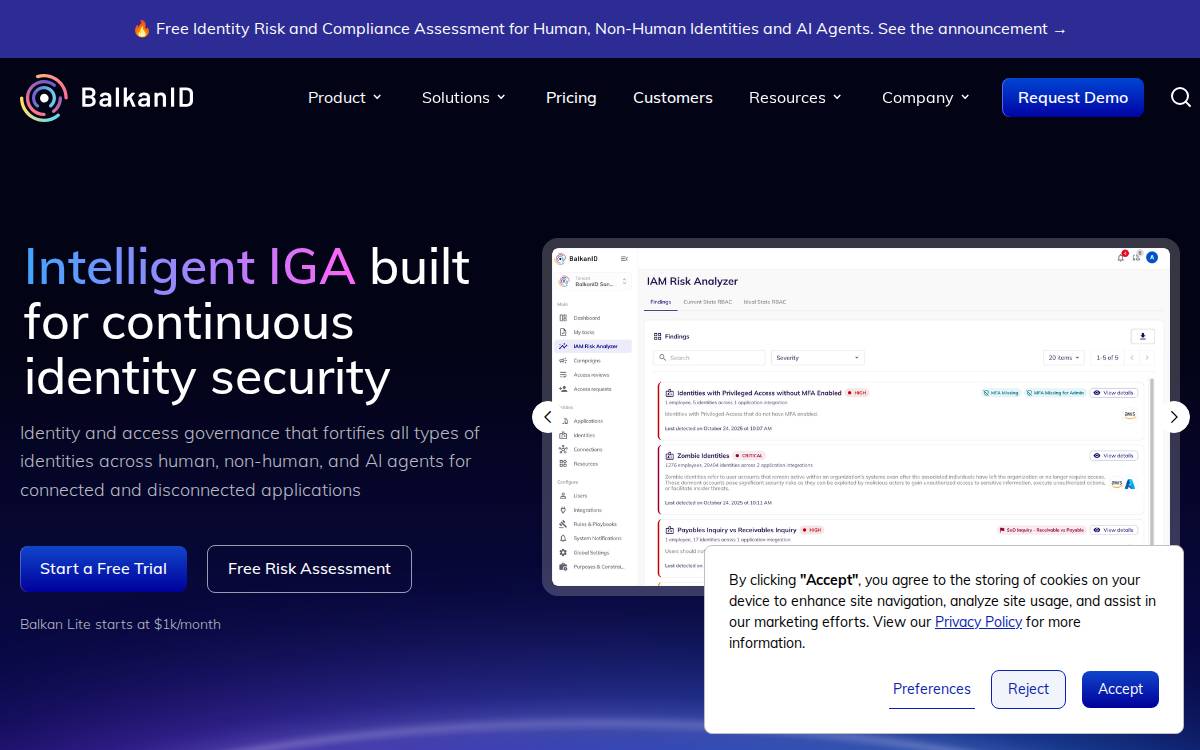Viewport: 1200px width, 750px height.
Task: Select the Findings tab
Action: coord(661,302)
